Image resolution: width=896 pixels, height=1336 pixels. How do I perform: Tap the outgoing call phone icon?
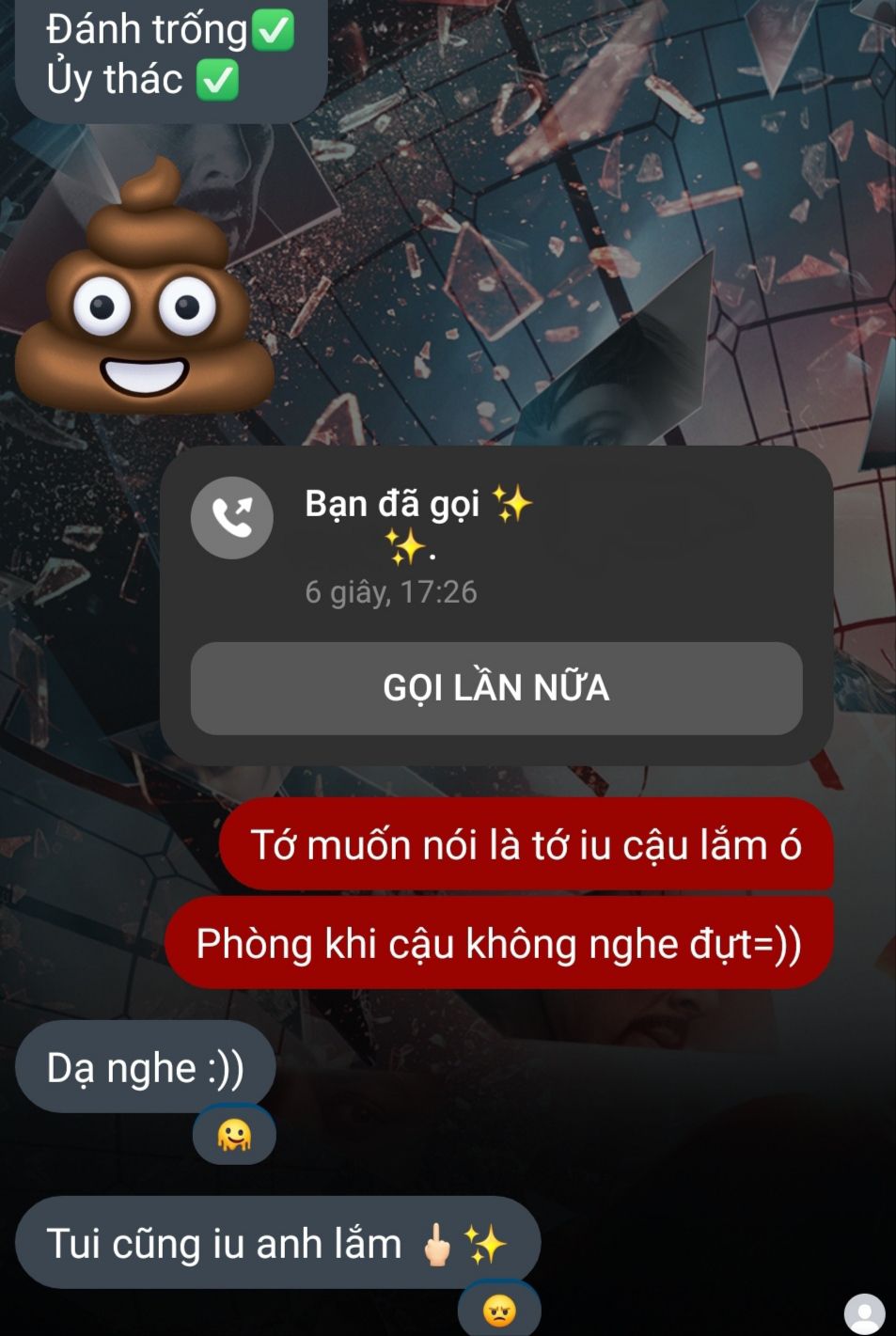point(231,518)
